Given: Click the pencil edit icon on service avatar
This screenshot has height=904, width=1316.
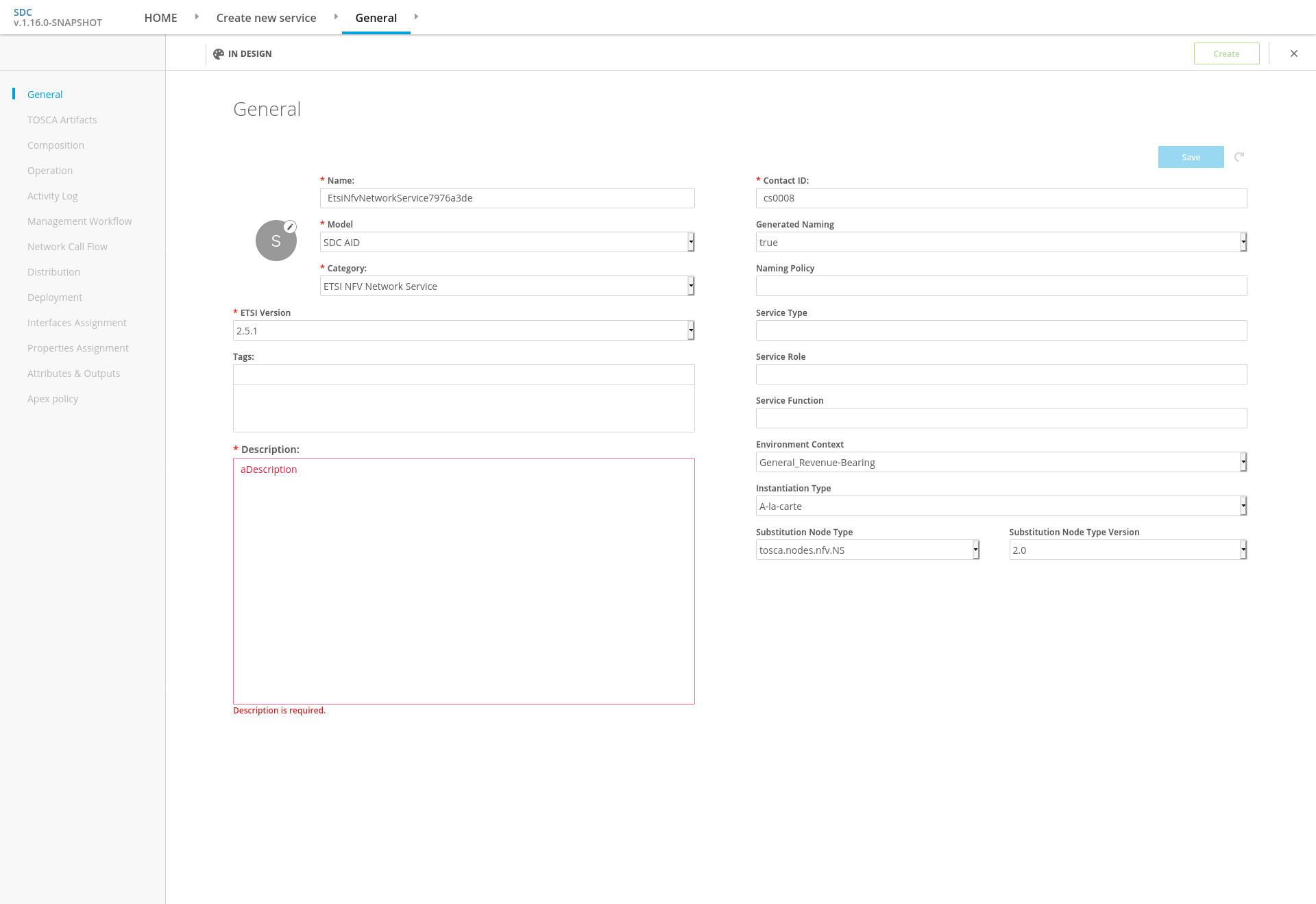Looking at the screenshot, I should [x=291, y=227].
